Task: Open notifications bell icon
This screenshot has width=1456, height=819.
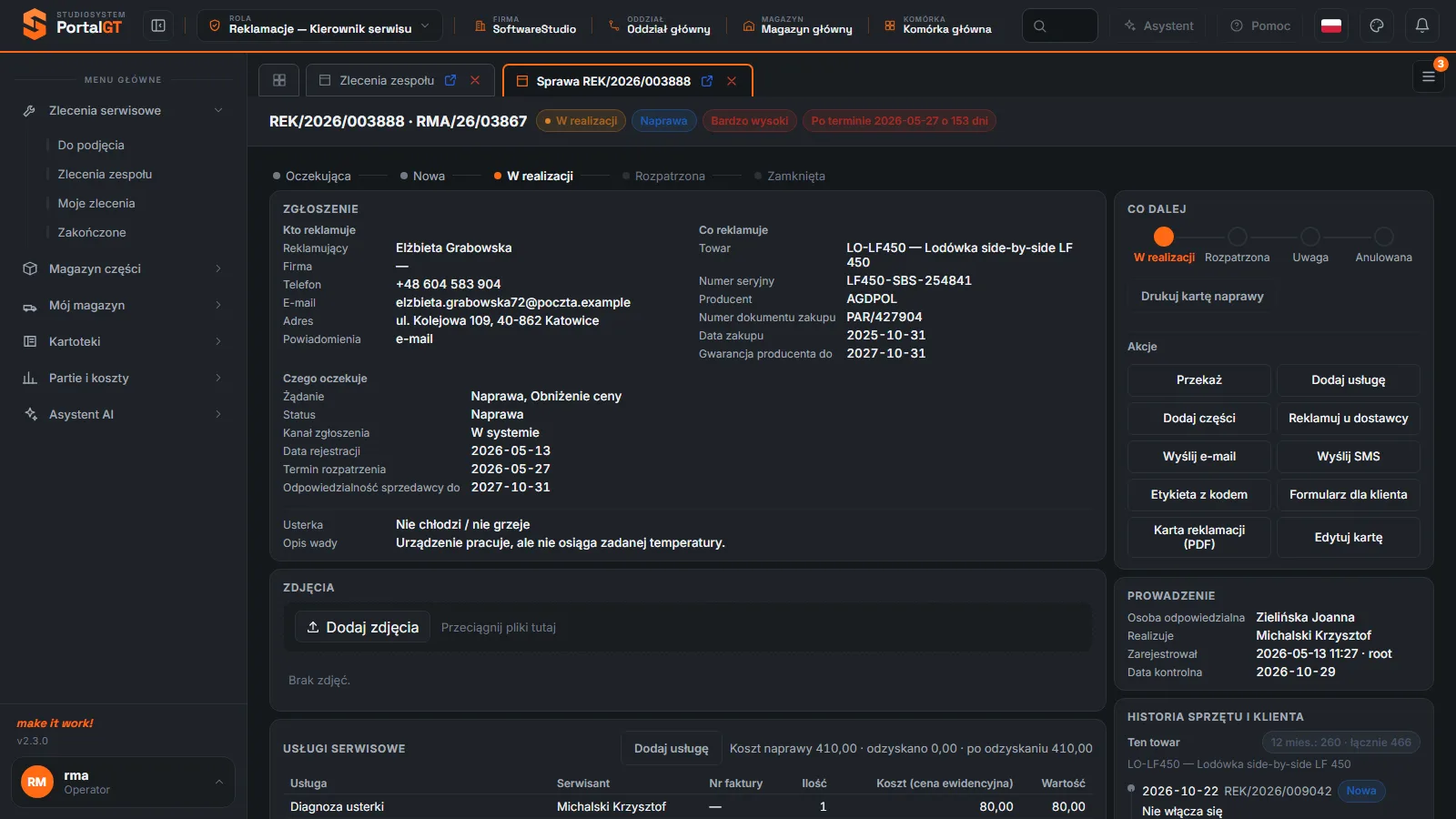Action: (1422, 25)
